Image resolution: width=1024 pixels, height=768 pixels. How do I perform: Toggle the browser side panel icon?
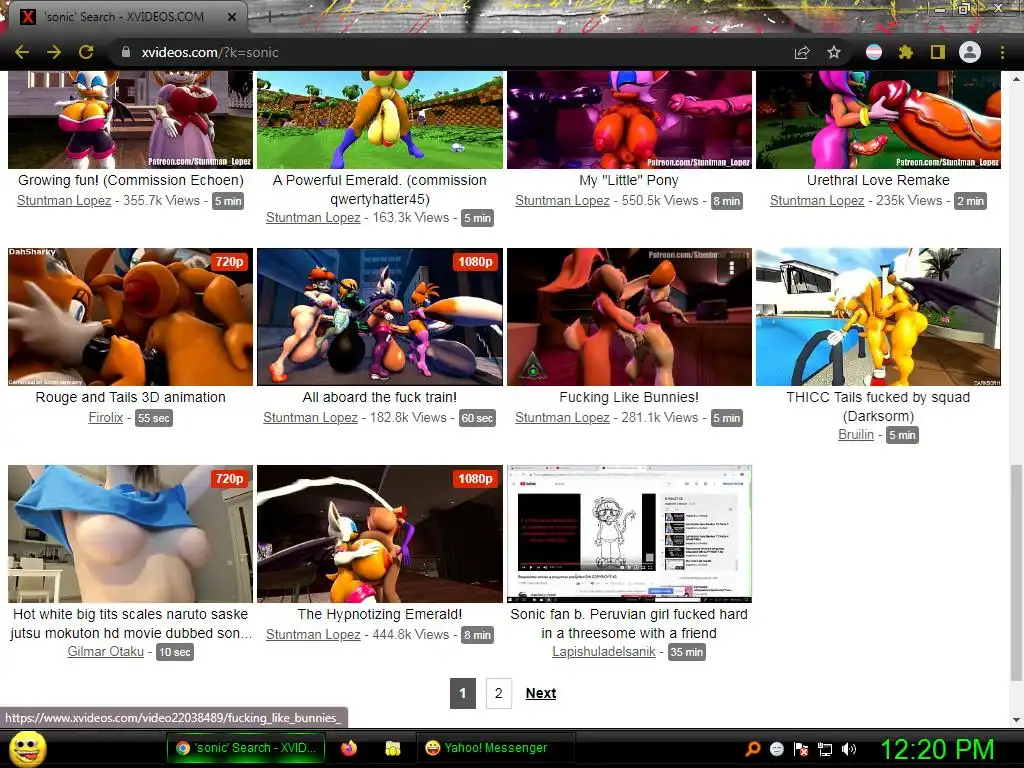click(938, 52)
